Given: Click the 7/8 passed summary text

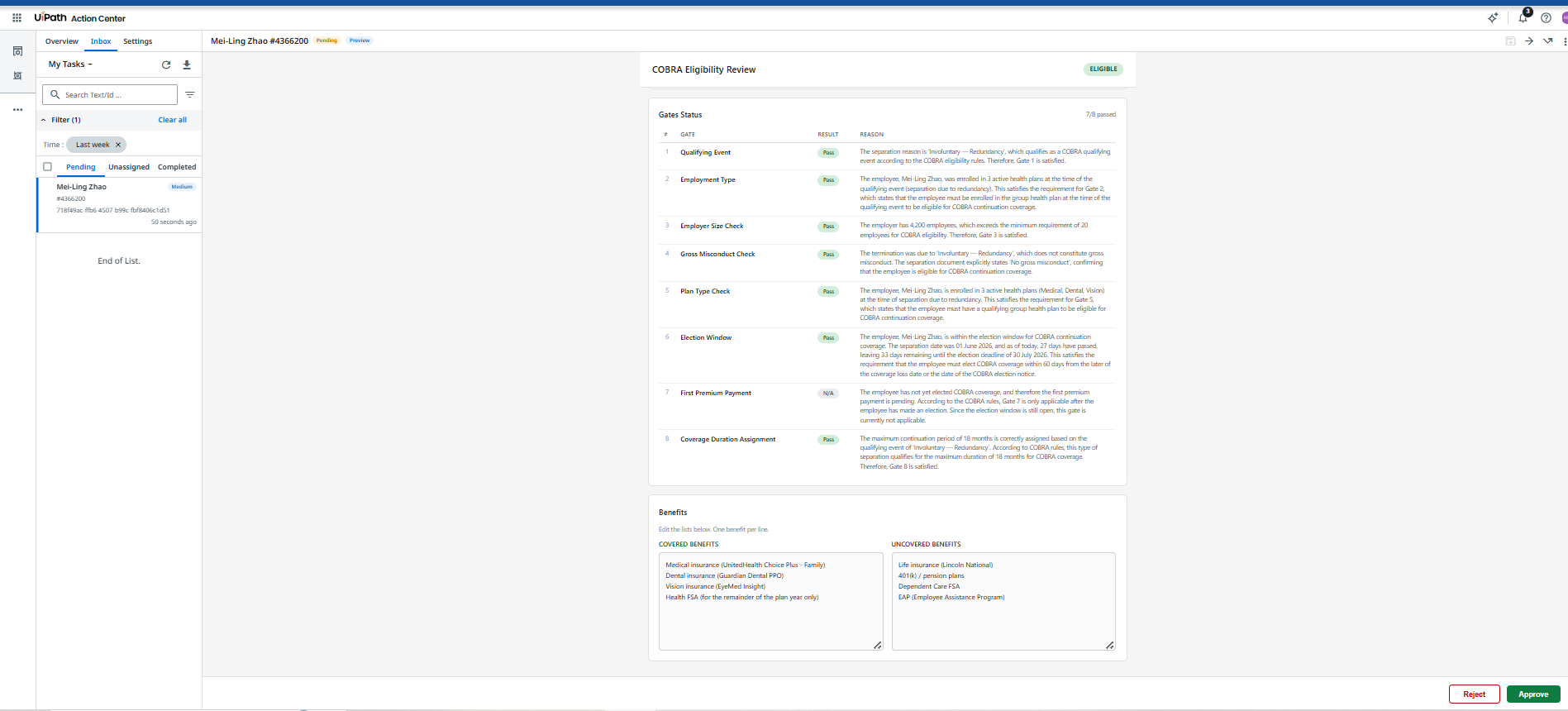Looking at the screenshot, I should (x=1100, y=115).
